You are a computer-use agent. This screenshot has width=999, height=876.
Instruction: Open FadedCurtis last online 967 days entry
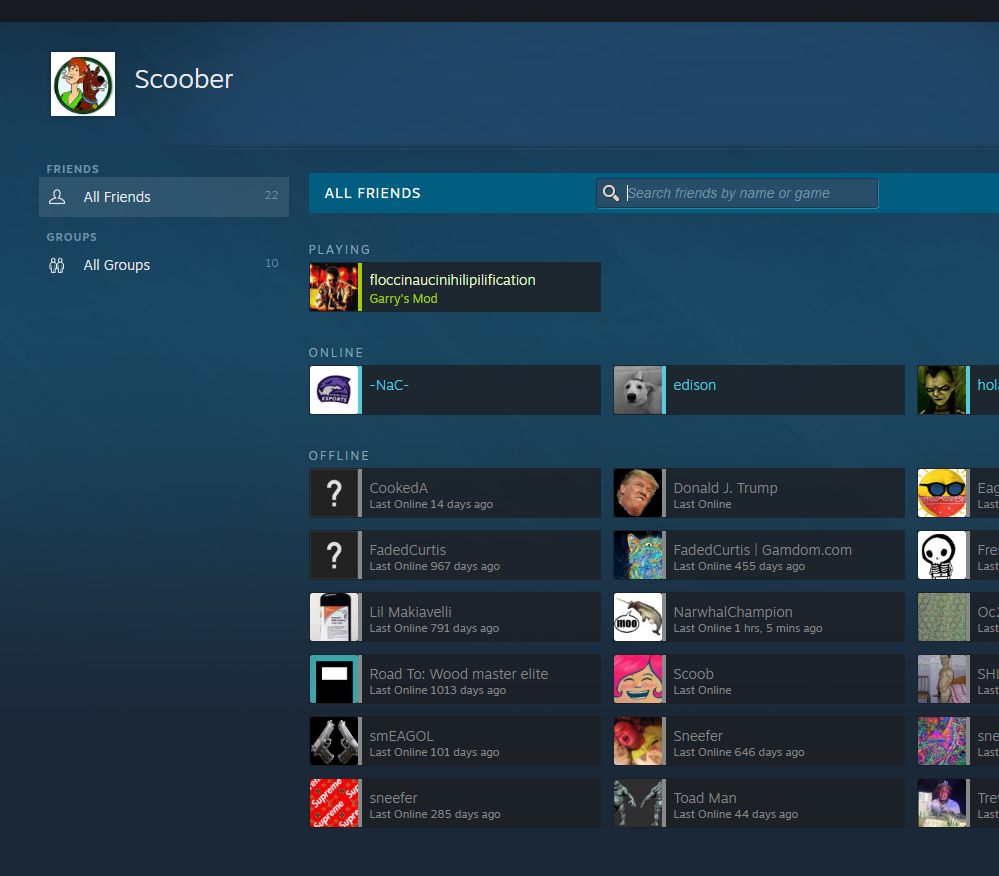[455, 555]
